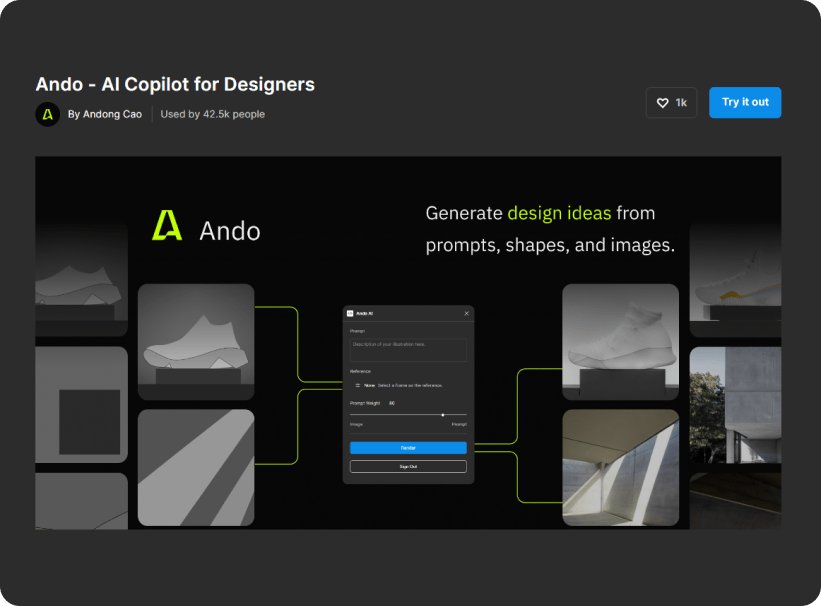The height and width of the screenshot is (606, 821).
Task: Close the Ando AI plugin dialog
Action: point(466,313)
